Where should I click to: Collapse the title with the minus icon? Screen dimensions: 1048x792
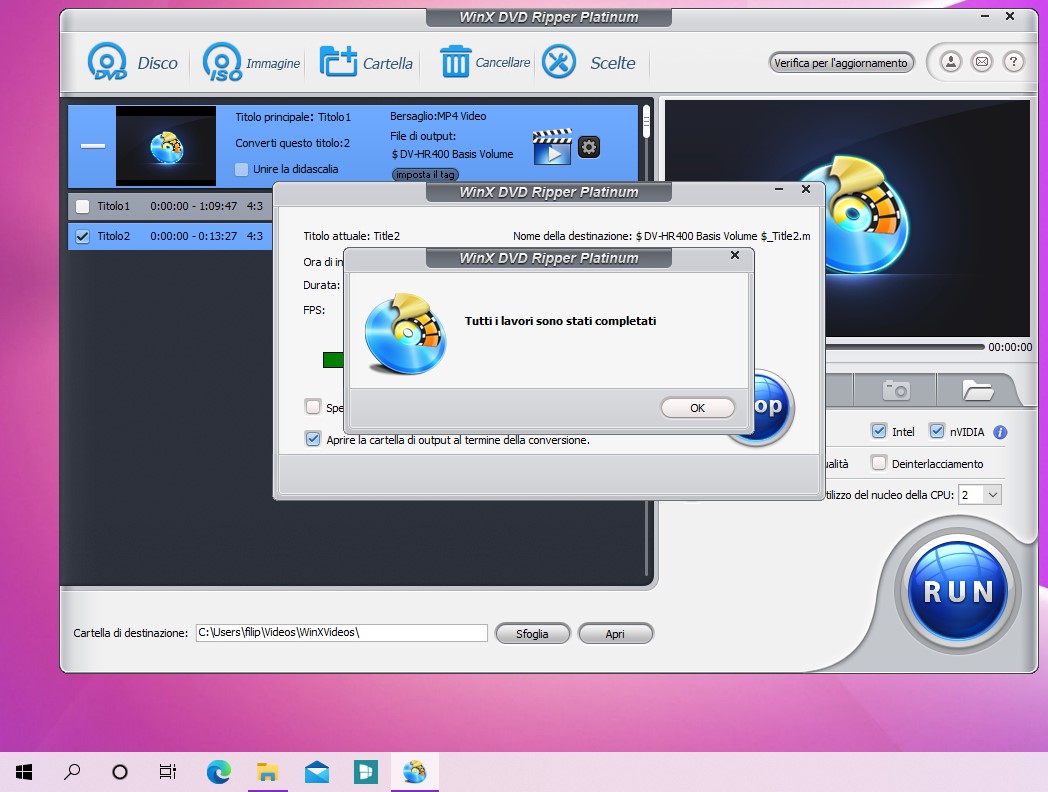pos(93,146)
